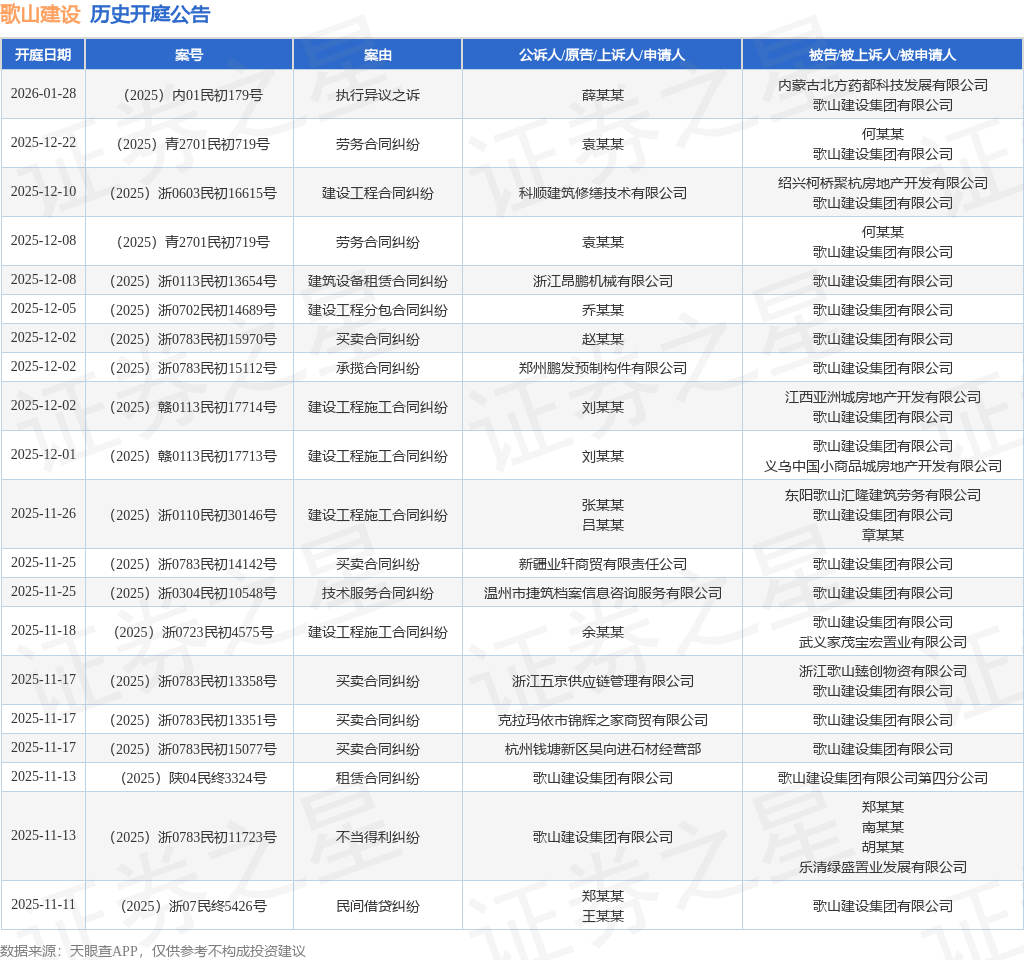
Task: Click plaintiff 余某某
Action: pos(602,633)
